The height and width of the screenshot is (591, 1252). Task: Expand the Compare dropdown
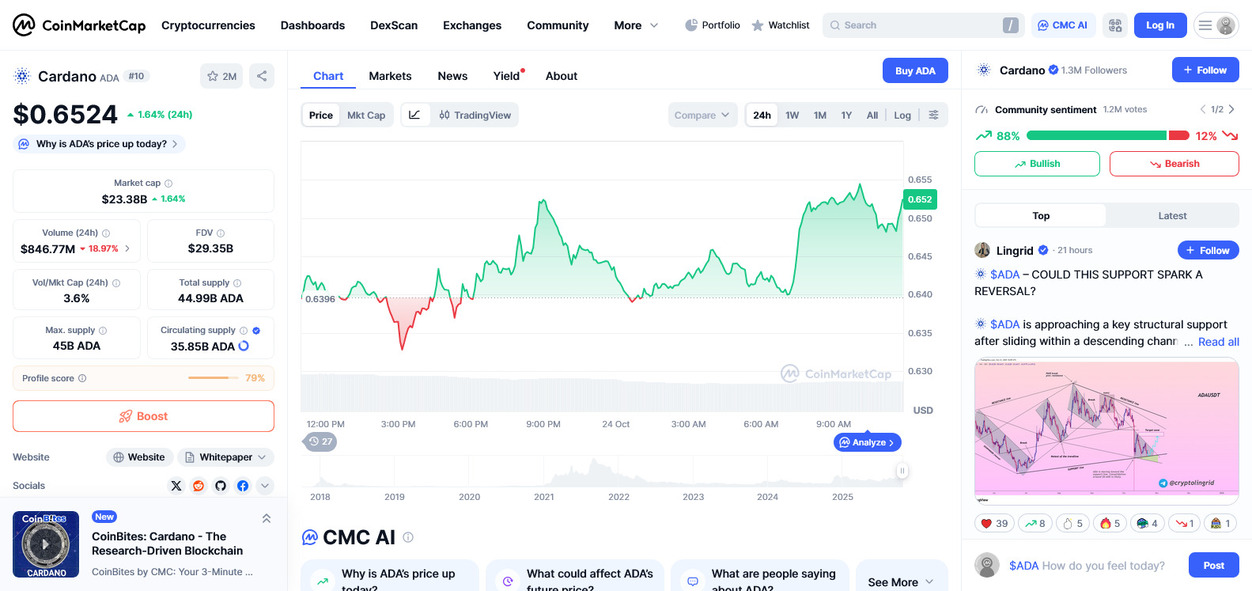702,115
